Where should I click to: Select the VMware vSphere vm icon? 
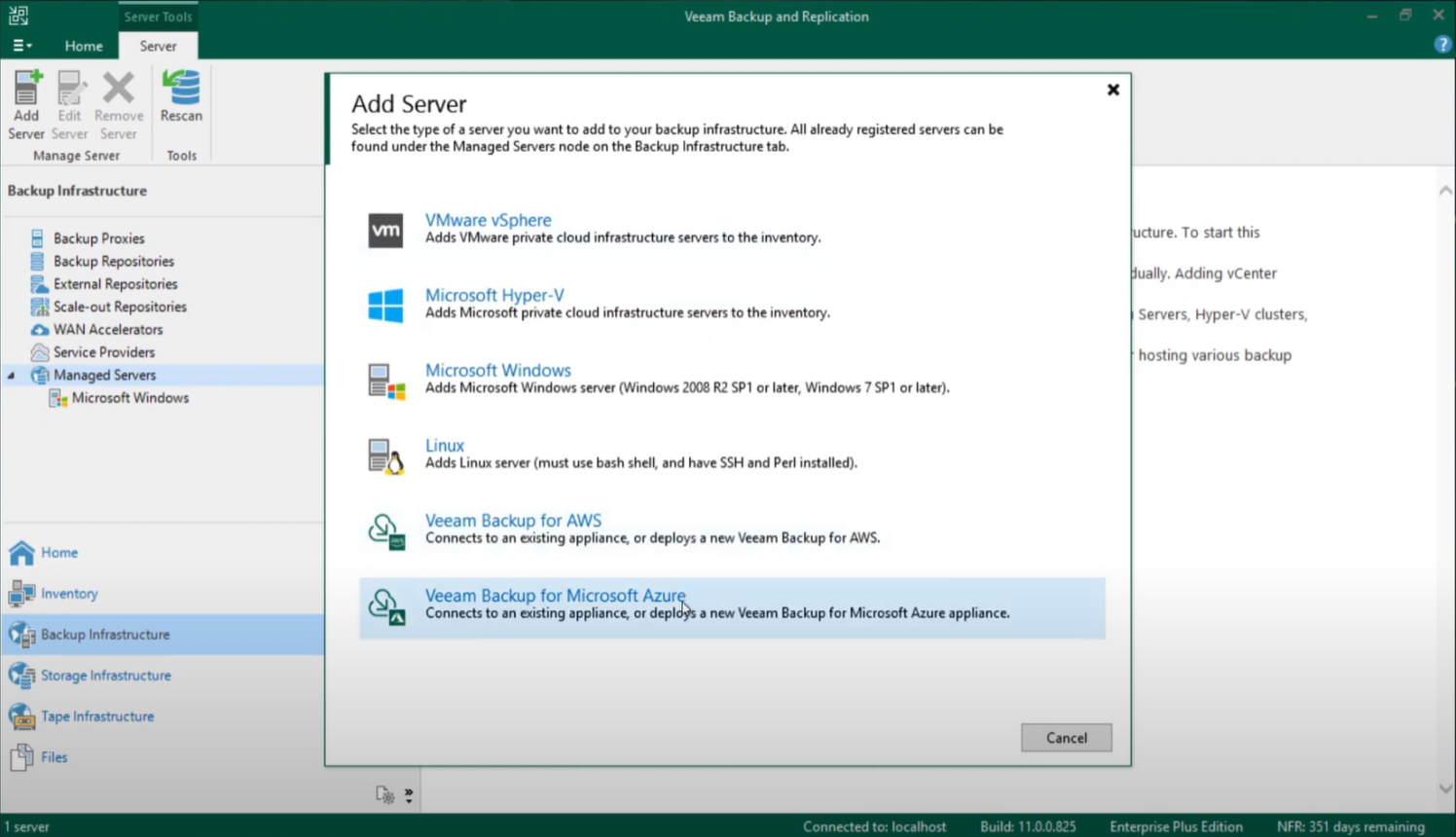tap(385, 231)
